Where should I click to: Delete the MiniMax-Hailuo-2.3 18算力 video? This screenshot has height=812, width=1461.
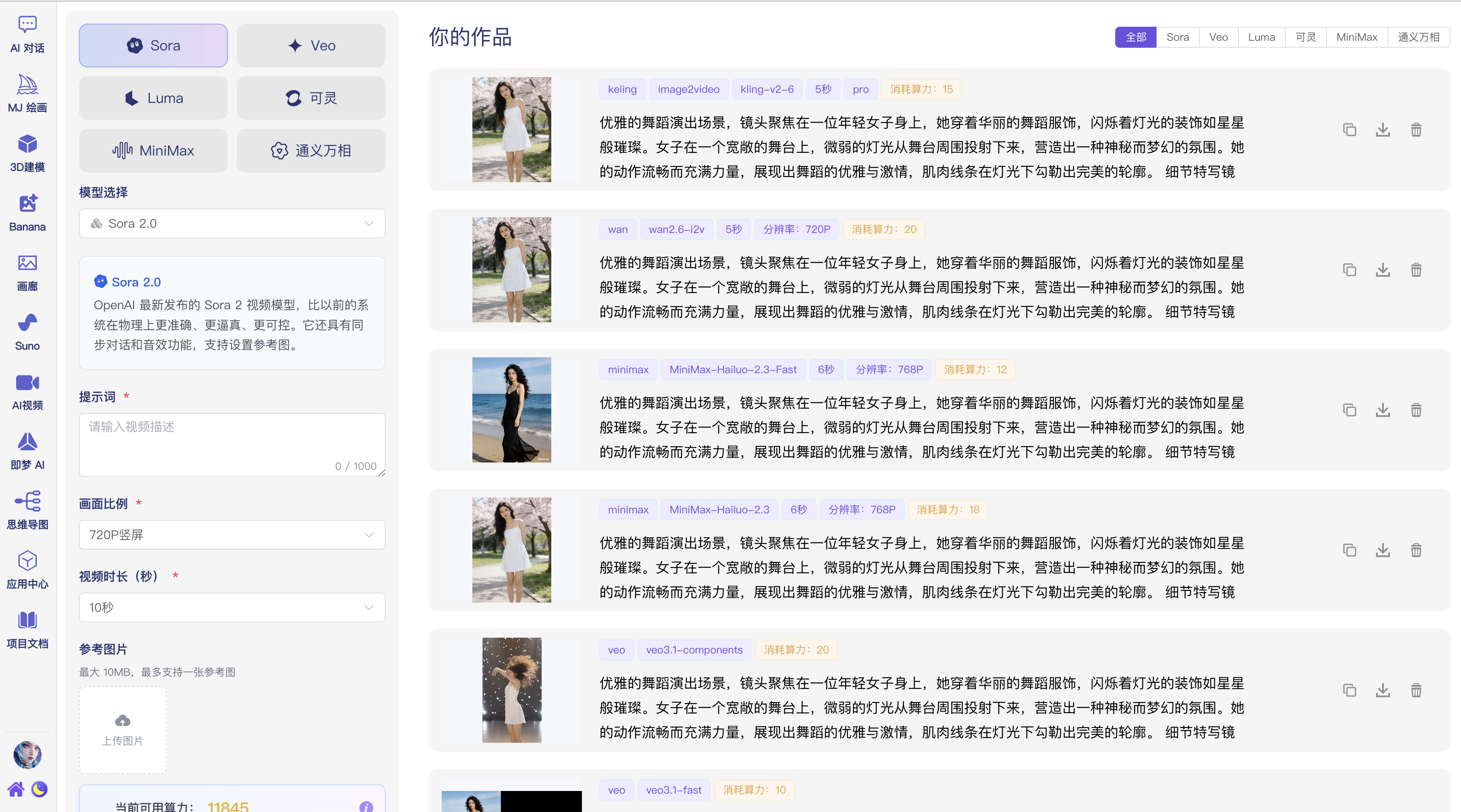pyautogui.click(x=1416, y=550)
